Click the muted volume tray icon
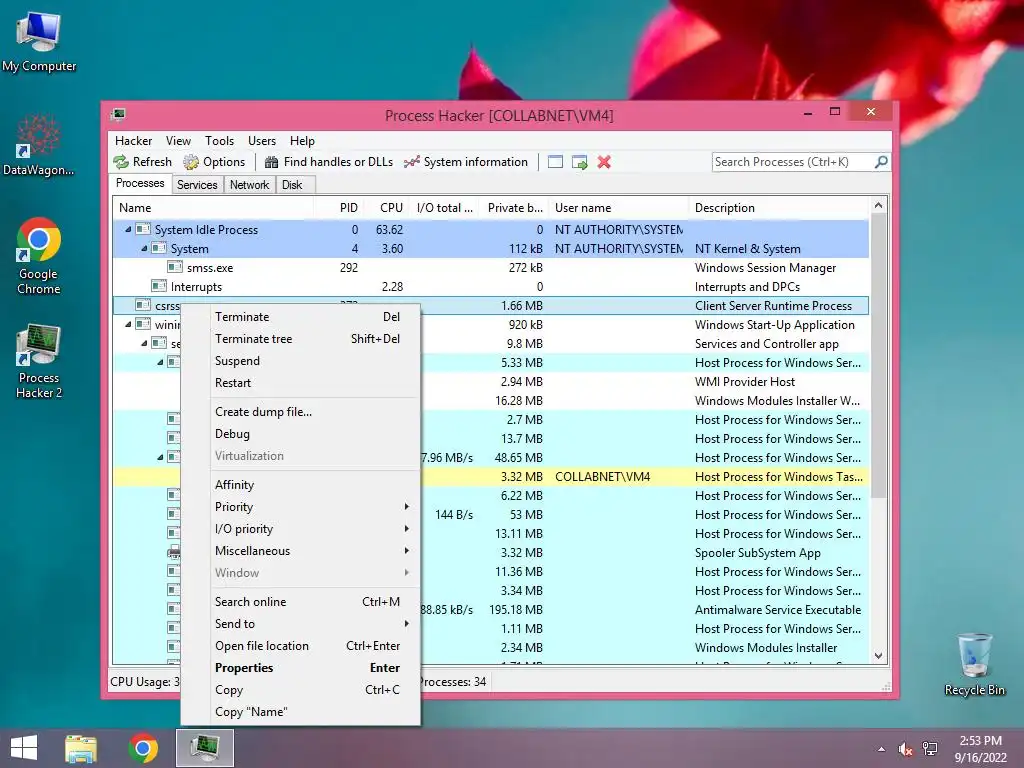Image resolution: width=1024 pixels, height=768 pixels. click(x=906, y=749)
